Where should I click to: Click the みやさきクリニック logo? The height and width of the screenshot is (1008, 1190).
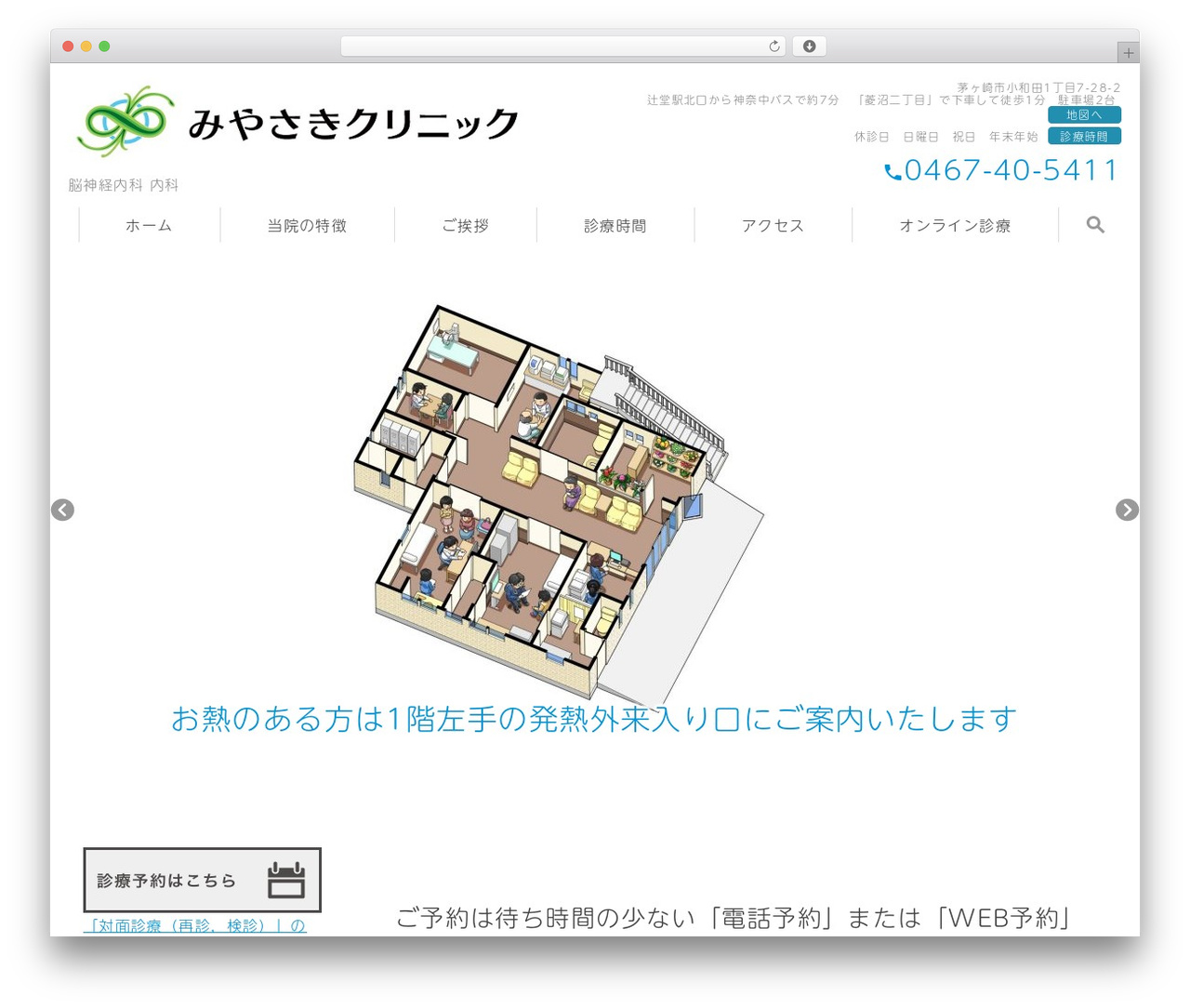297,122
